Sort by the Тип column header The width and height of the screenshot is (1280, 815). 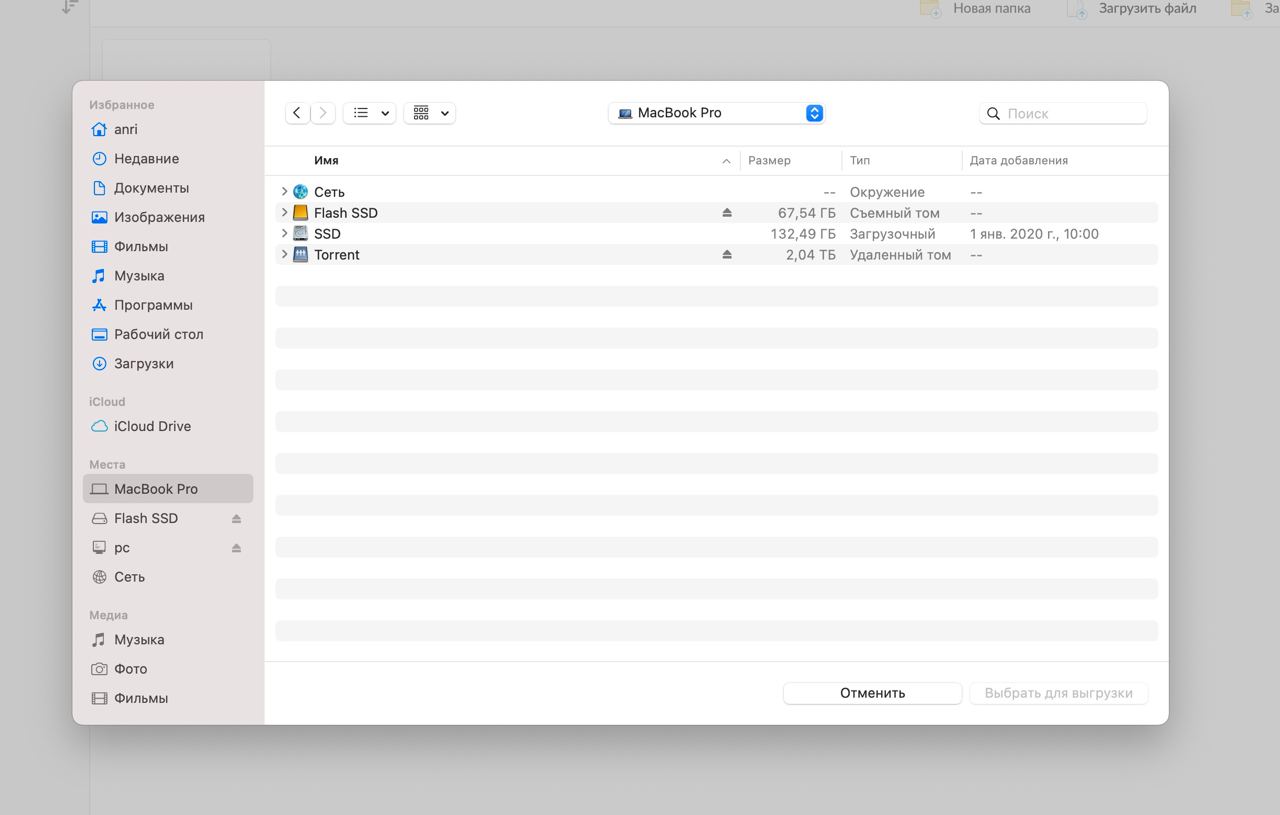[860, 160]
